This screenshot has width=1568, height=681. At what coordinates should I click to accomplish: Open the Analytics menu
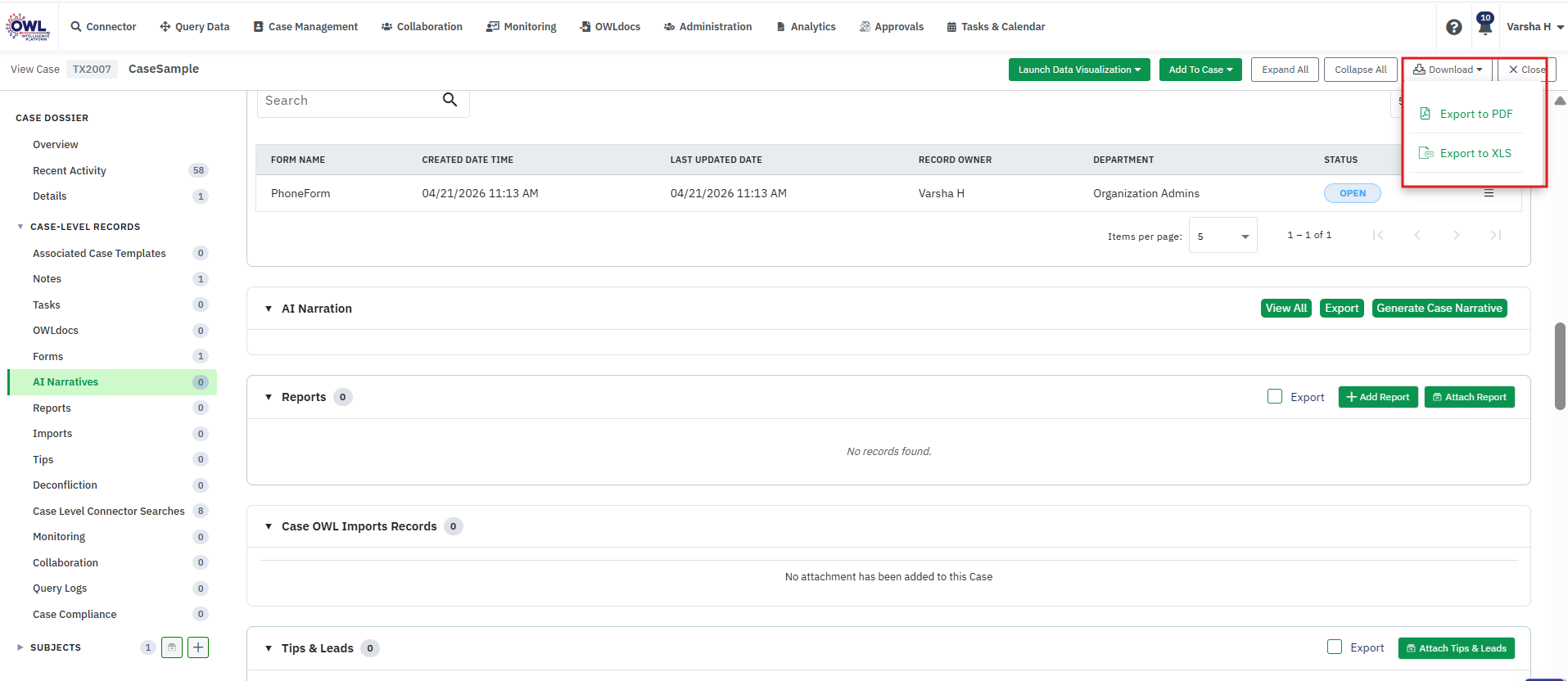806,27
